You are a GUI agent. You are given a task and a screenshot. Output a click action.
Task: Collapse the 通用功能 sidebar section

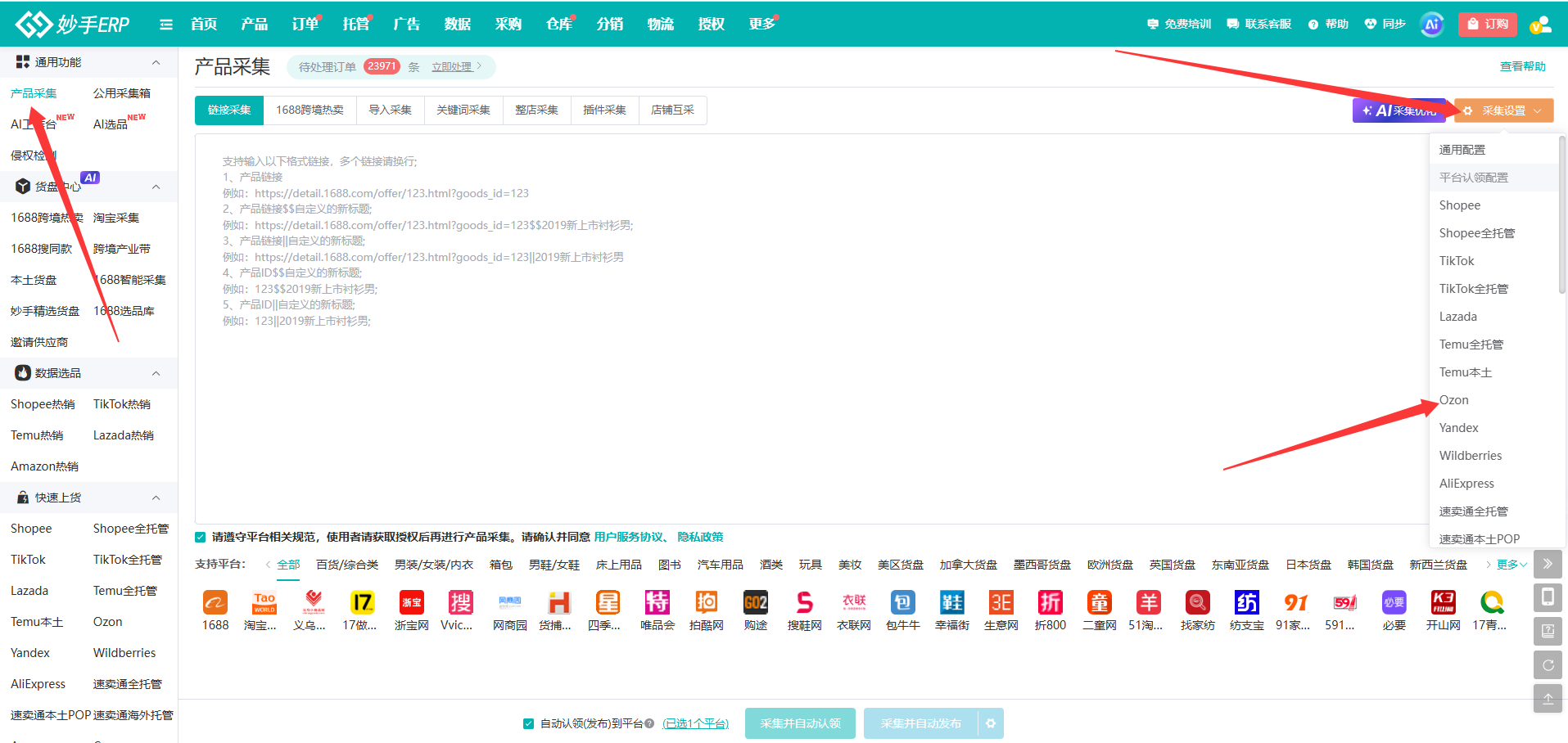coord(156,62)
